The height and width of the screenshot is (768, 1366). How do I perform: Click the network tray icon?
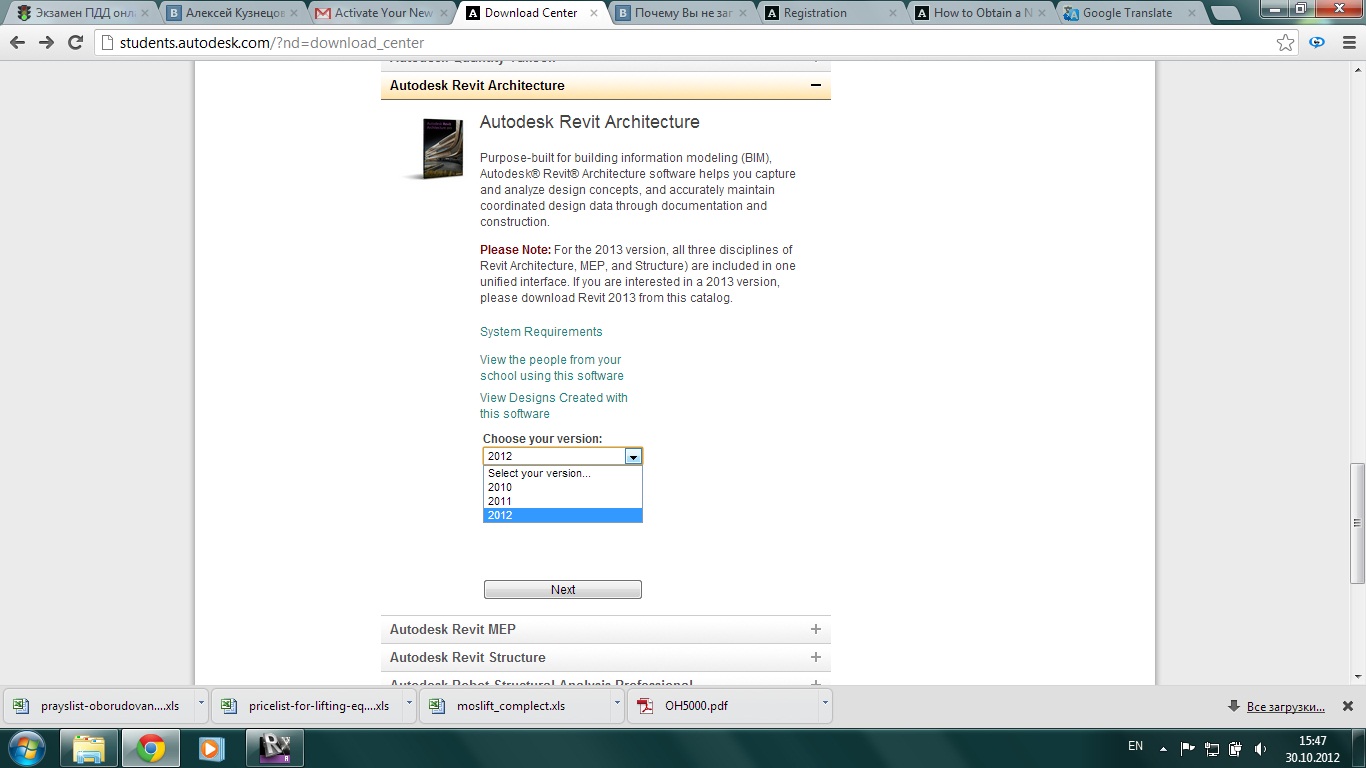tap(1212, 748)
